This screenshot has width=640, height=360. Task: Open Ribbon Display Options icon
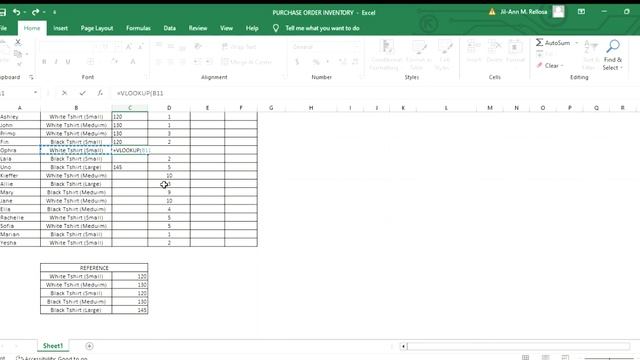[x=581, y=12]
